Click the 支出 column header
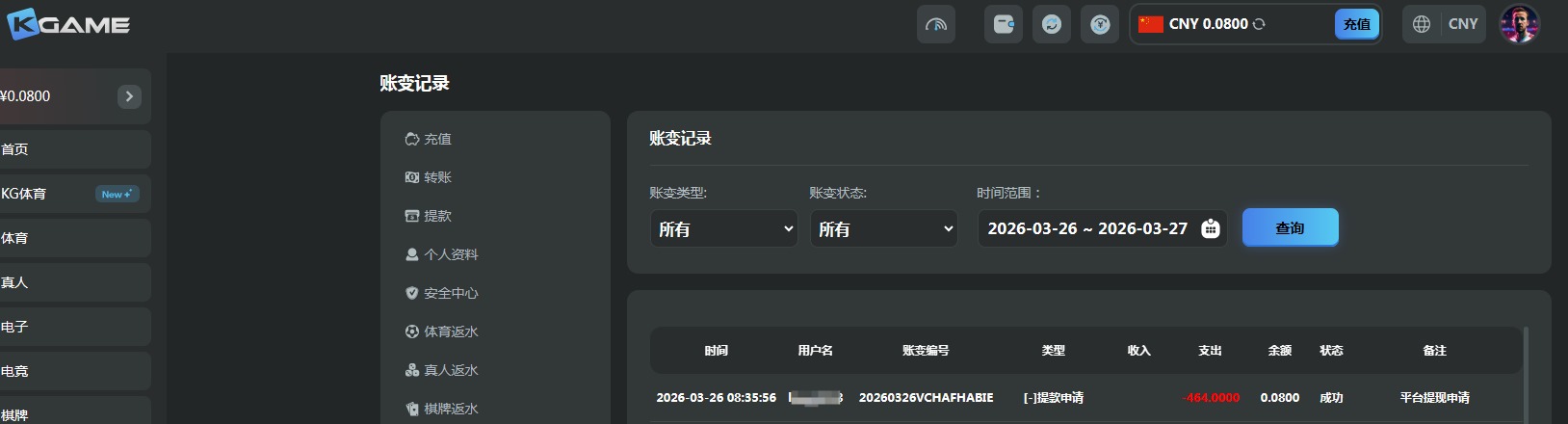 click(x=1210, y=351)
